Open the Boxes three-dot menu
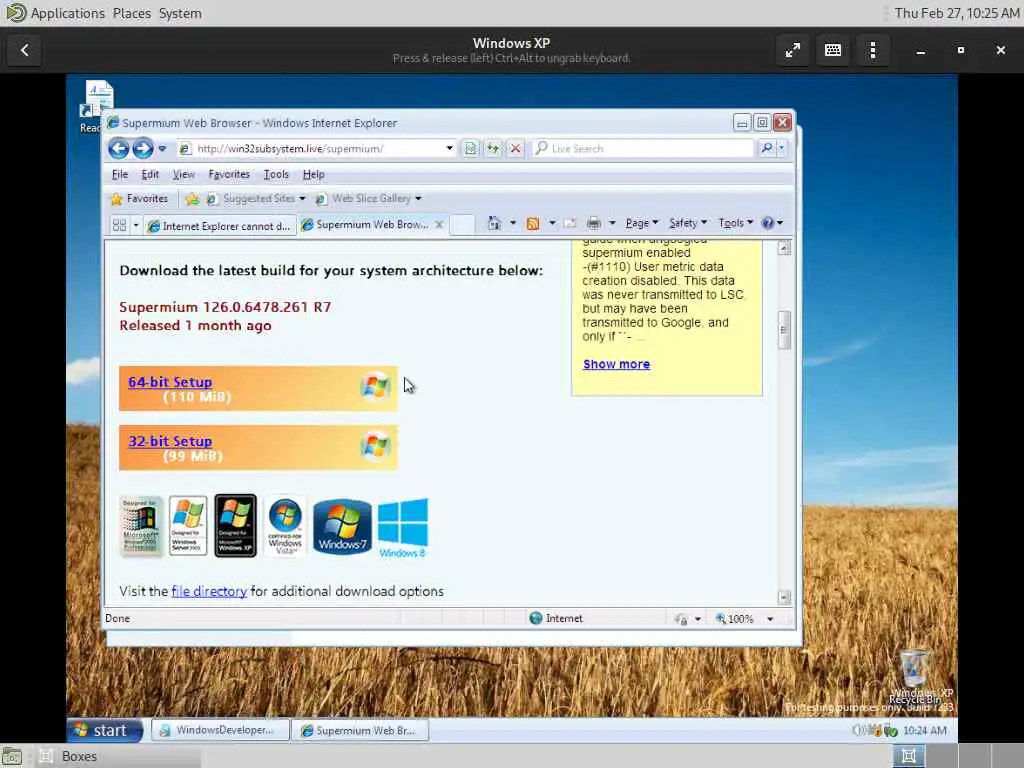This screenshot has height=768, width=1024. point(873,50)
